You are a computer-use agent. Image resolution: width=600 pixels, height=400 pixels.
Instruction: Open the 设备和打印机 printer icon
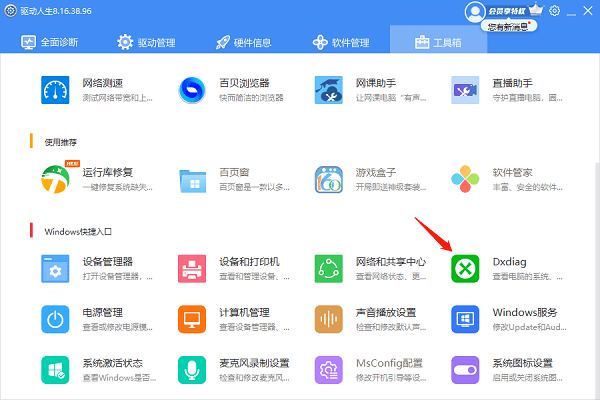pyautogui.click(x=192, y=269)
